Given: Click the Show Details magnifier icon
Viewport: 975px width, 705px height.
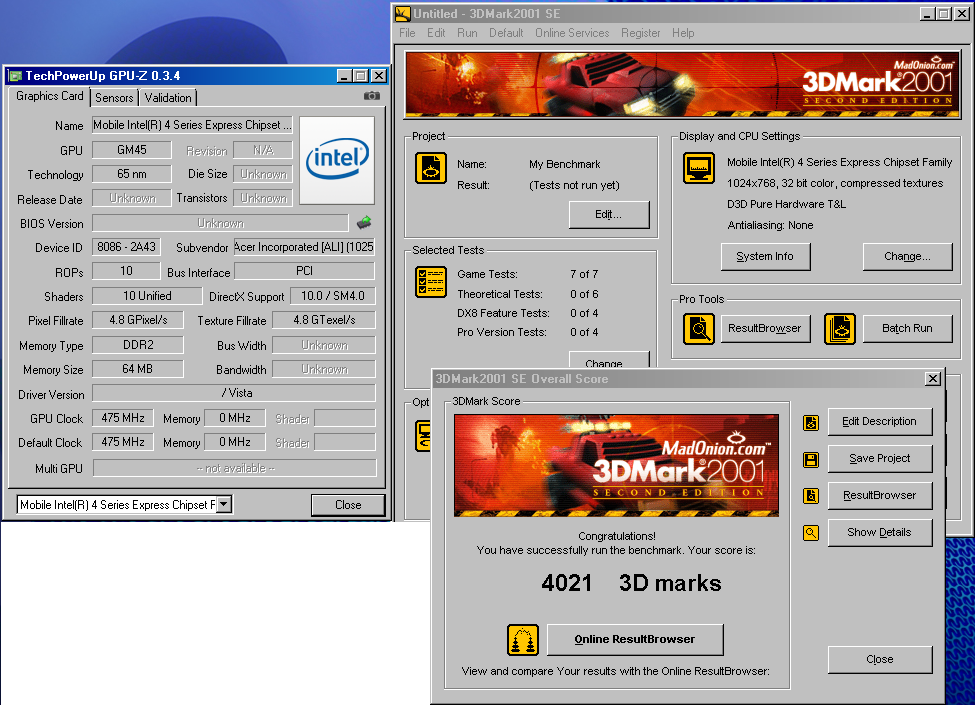Looking at the screenshot, I should [x=811, y=533].
